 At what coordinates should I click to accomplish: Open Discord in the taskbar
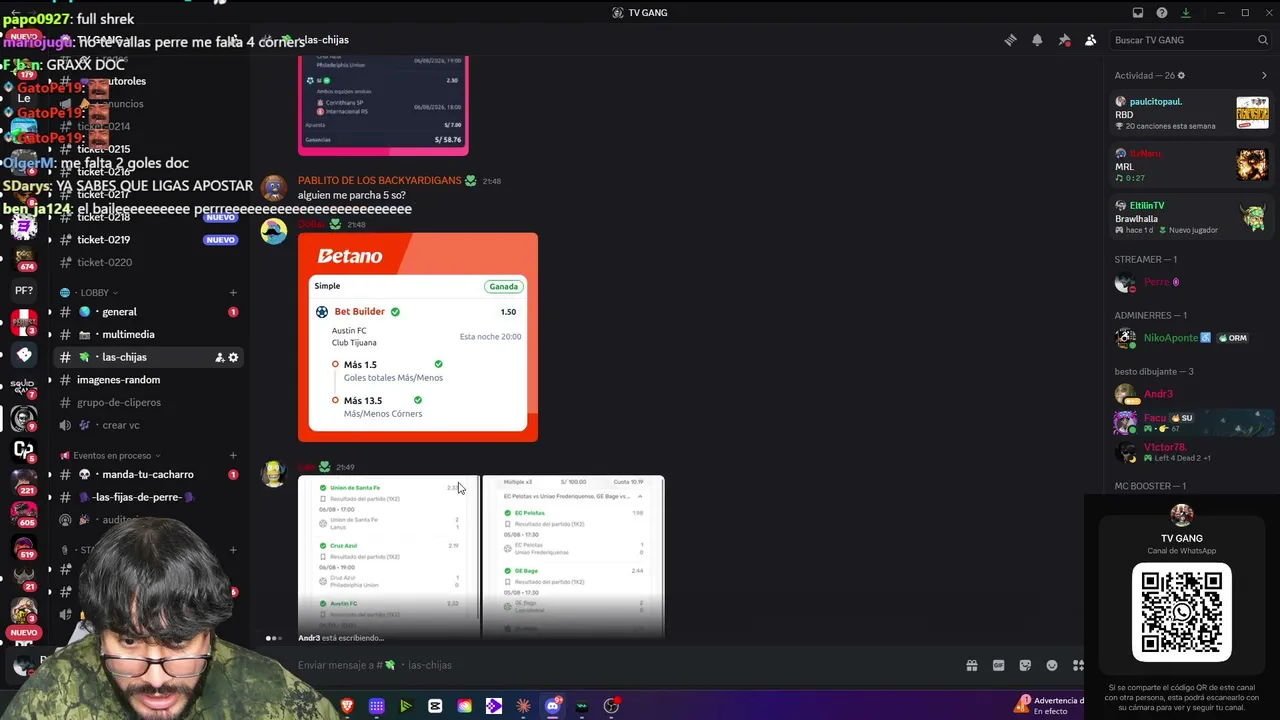(553, 706)
